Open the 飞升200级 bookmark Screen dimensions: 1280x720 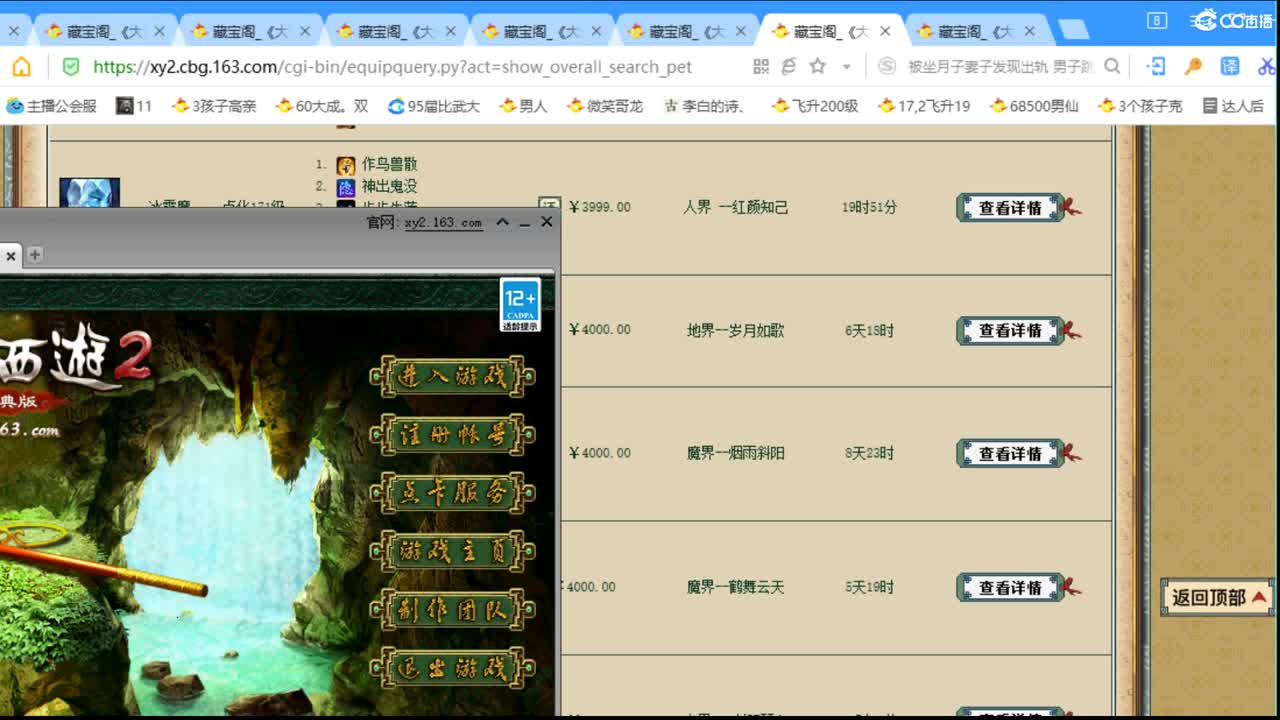pyautogui.click(x=815, y=105)
